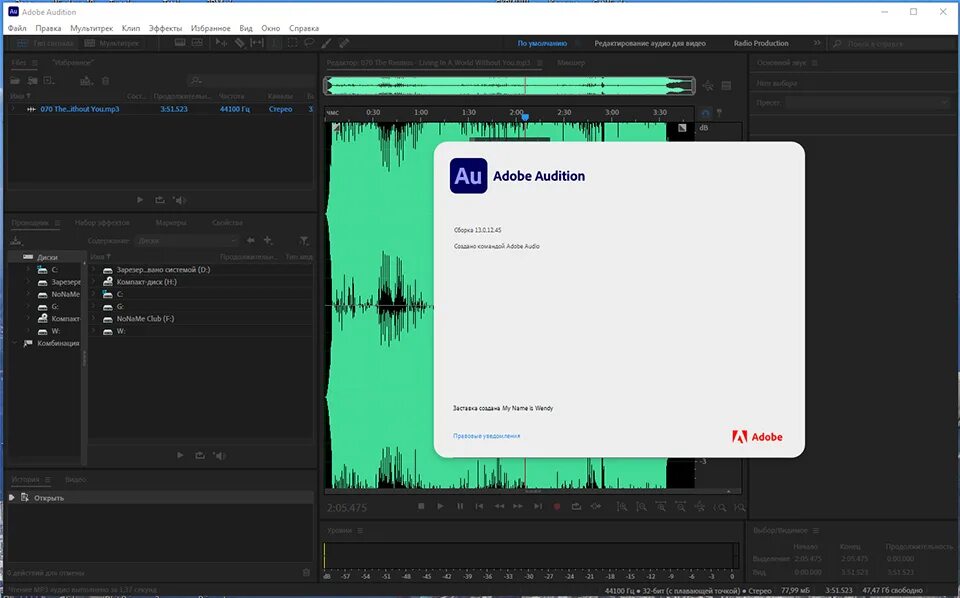
Task: Zoom out amplitude icon in editor
Action: [x=642, y=507]
